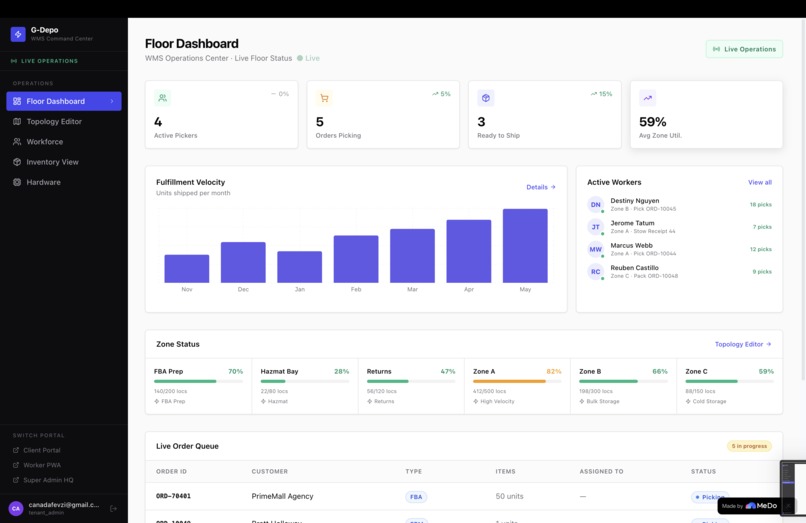Viewport: 806px width, 523px height.
Task: Click the Inventory View cube icon
Action: click(17, 161)
